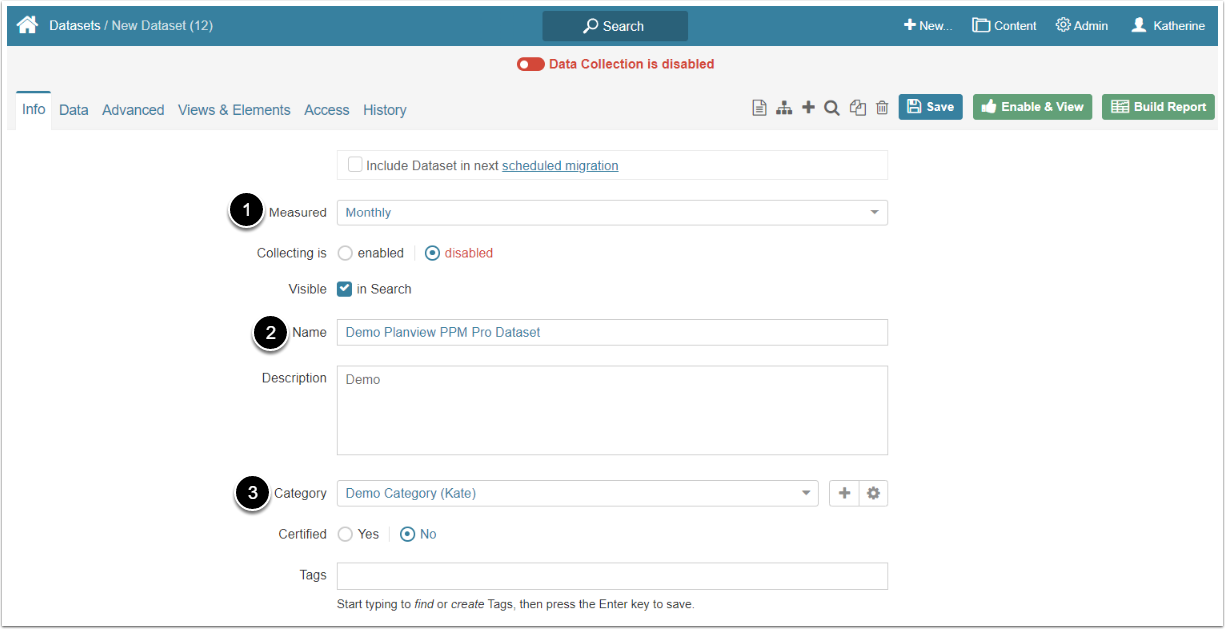Add new category with plus button

click(844, 493)
